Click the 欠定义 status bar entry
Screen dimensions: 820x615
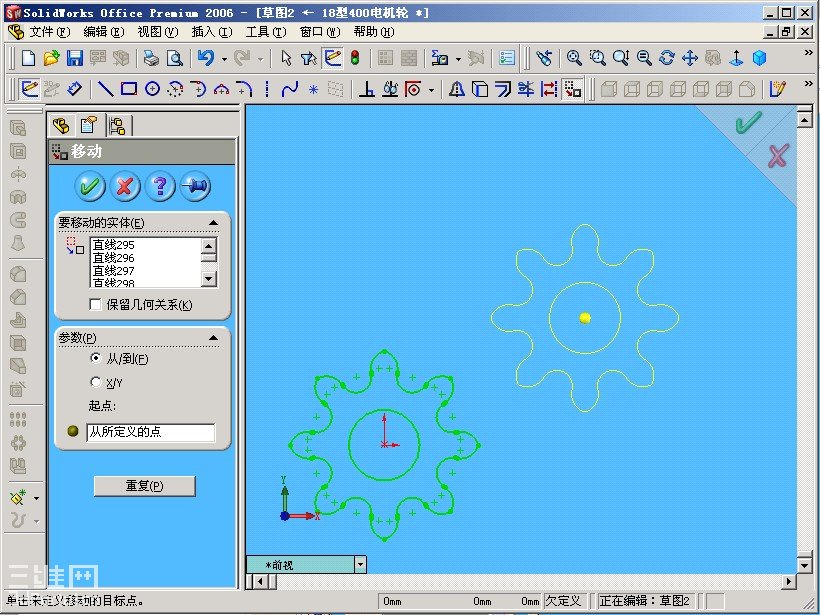tap(563, 601)
